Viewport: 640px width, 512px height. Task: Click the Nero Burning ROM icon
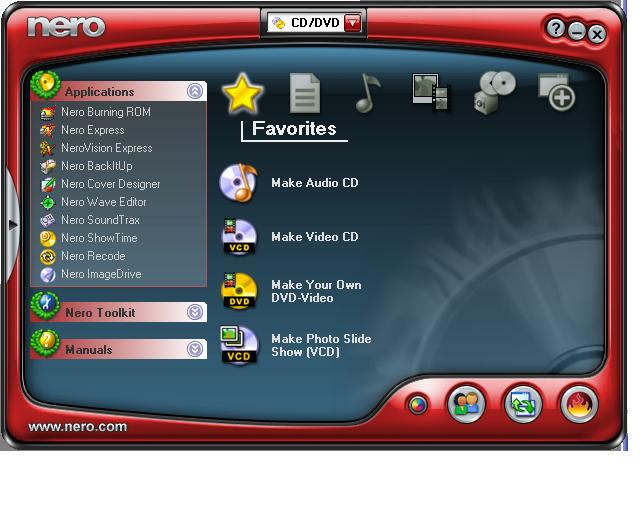(x=48, y=112)
